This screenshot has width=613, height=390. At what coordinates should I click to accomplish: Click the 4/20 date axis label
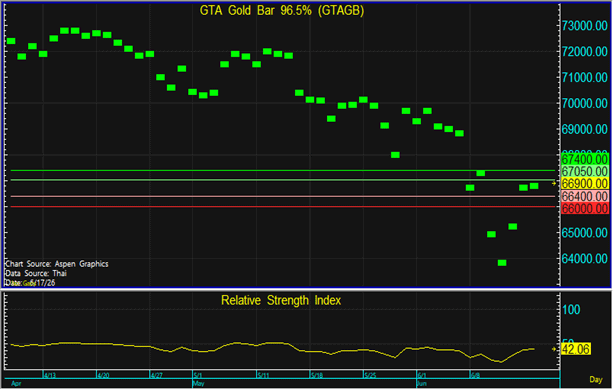click(103, 375)
